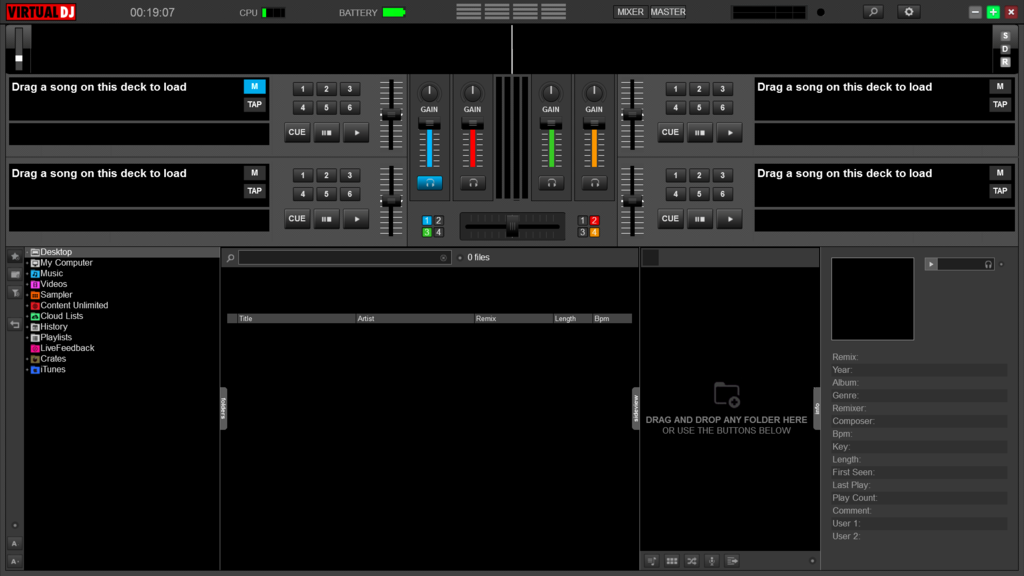Switch to the MASTER view
The image size is (1024, 576).
(x=668, y=12)
